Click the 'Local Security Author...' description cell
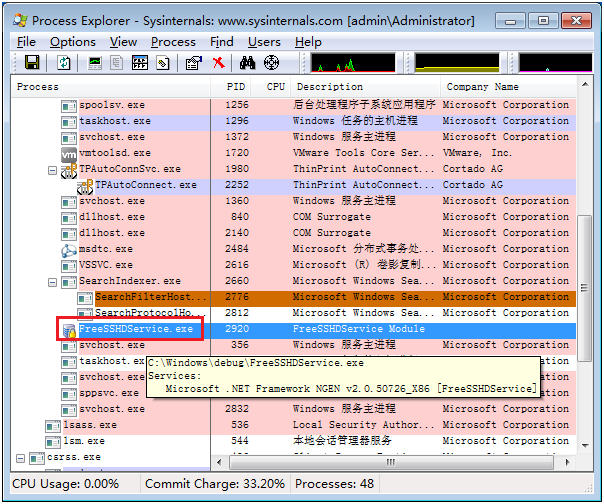The height and width of the screenshot is (504, 604). (x=364, y=425)
